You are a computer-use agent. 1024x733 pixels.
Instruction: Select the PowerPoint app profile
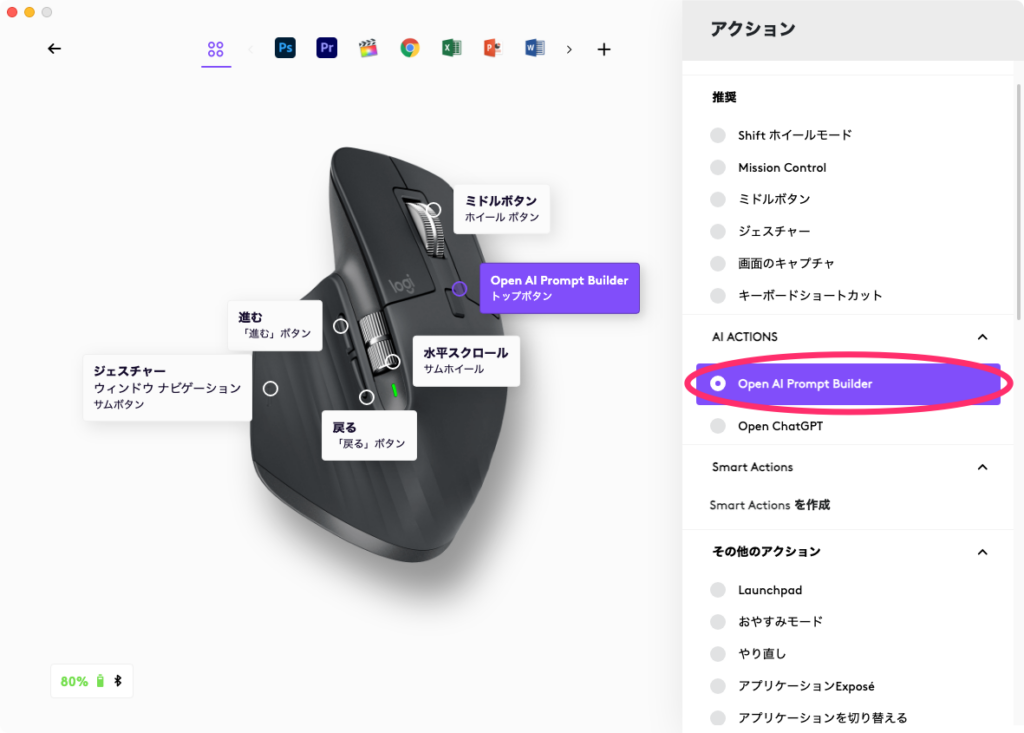pos(492,48)
